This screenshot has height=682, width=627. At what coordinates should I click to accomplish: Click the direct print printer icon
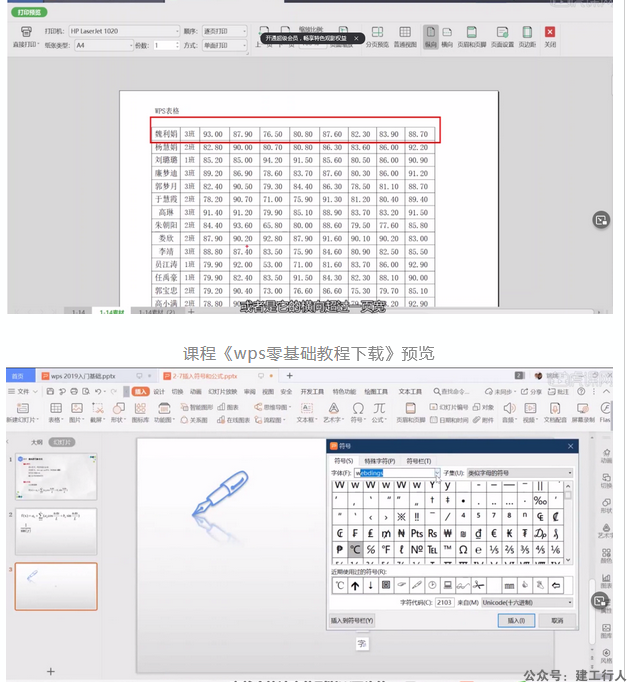click(x=26, y=32)
